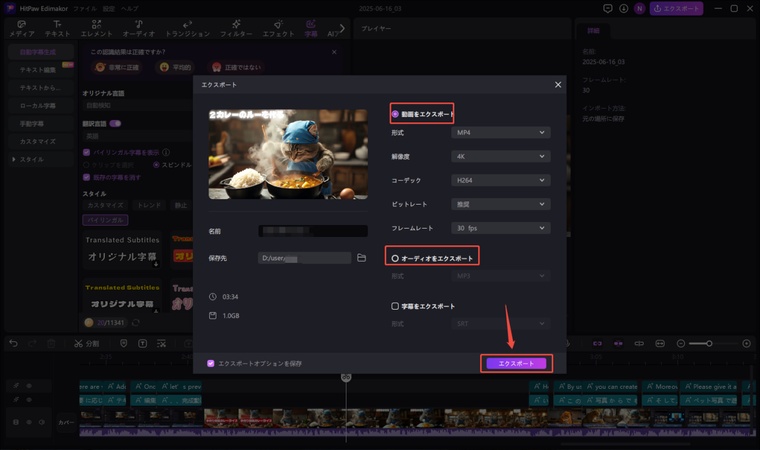This screenshot has width=760, height=450.
Task: Select オーディオをエクスポート radio button
Action: (x=395, y=258)
